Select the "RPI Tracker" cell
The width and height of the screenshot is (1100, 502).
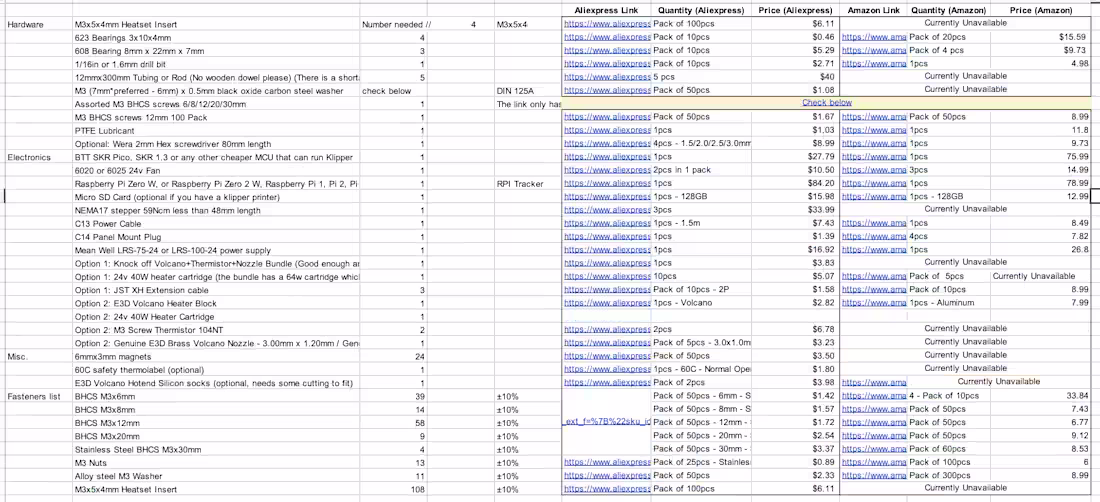click(520, 184)
